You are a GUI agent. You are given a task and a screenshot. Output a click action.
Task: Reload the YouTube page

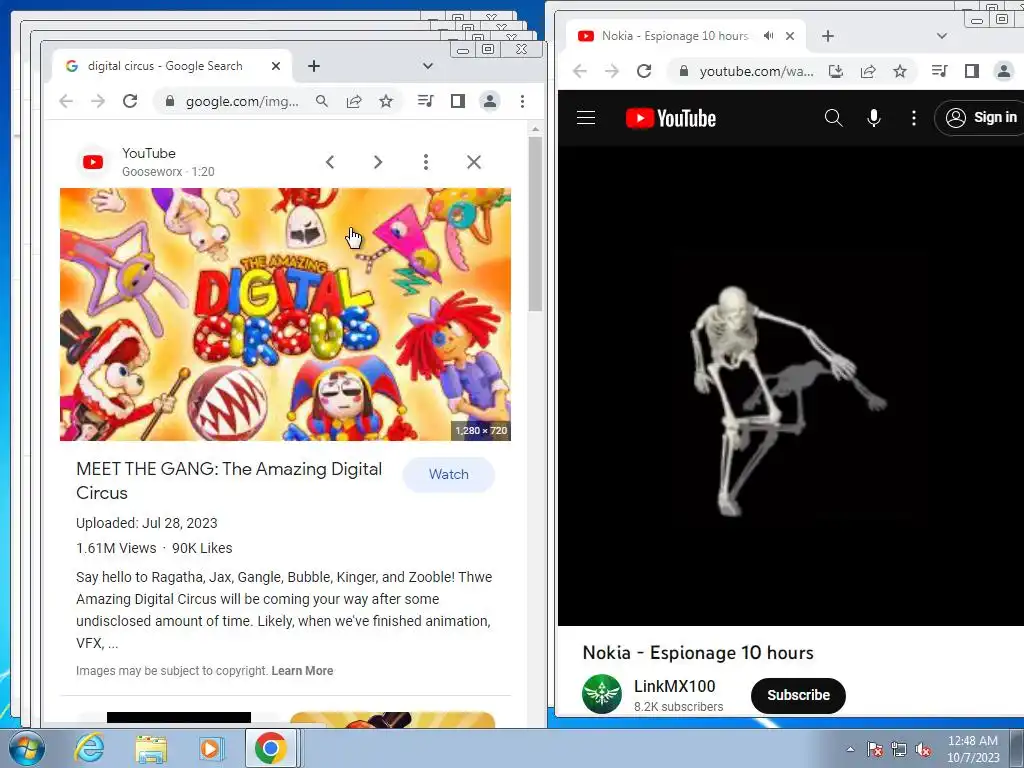(x=644, y=71)
